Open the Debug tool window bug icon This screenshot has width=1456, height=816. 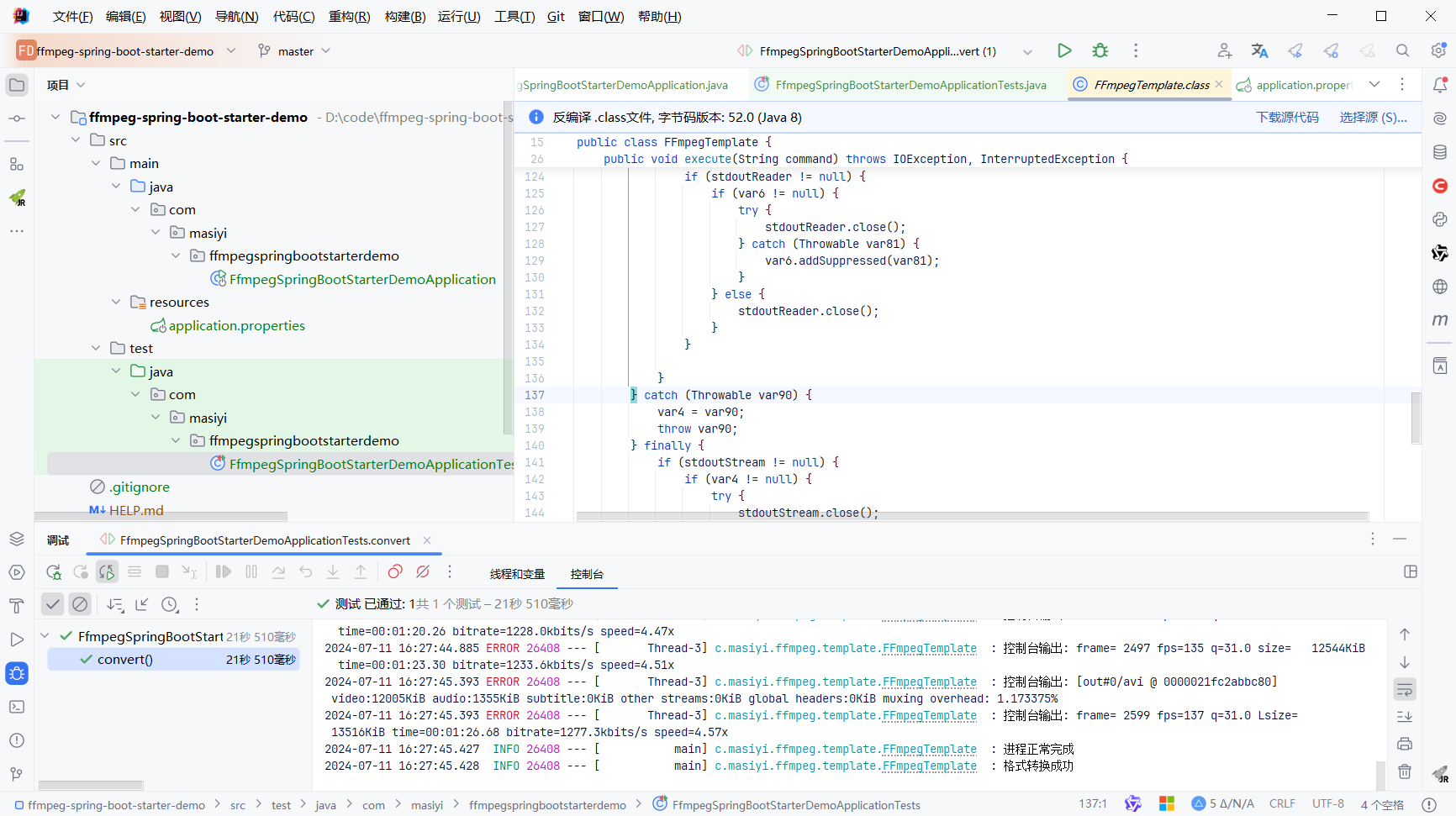pos(17,673)
